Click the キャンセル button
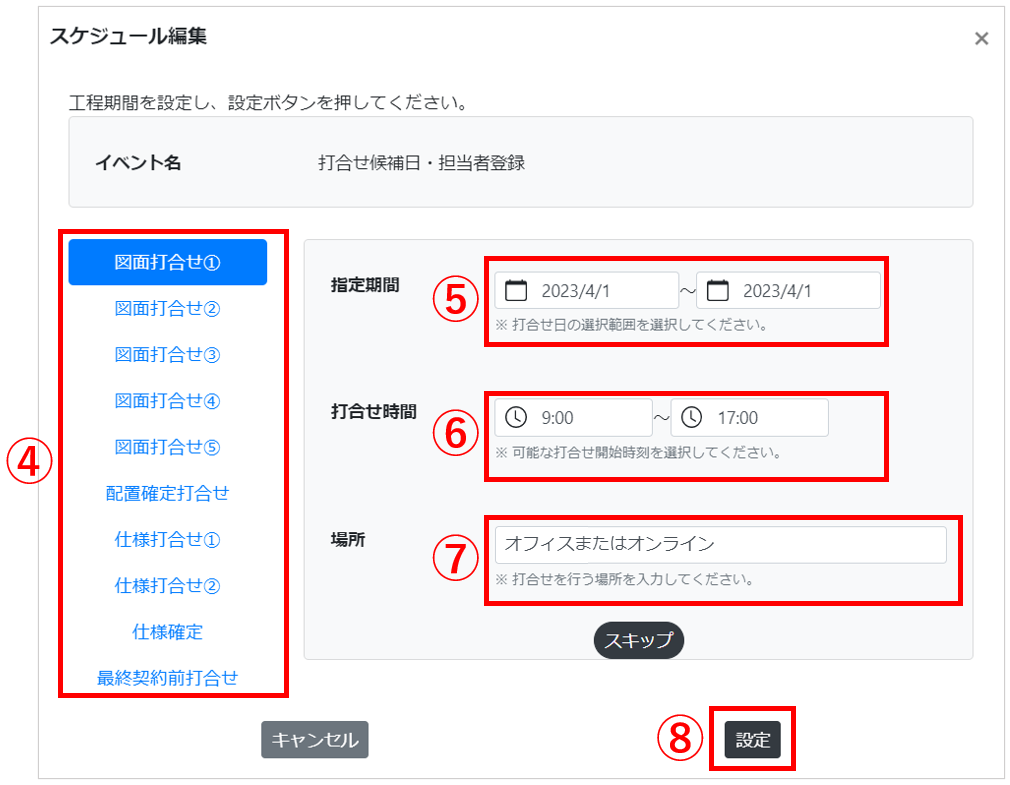The image size is (1010, 785). tap(314, 740)
